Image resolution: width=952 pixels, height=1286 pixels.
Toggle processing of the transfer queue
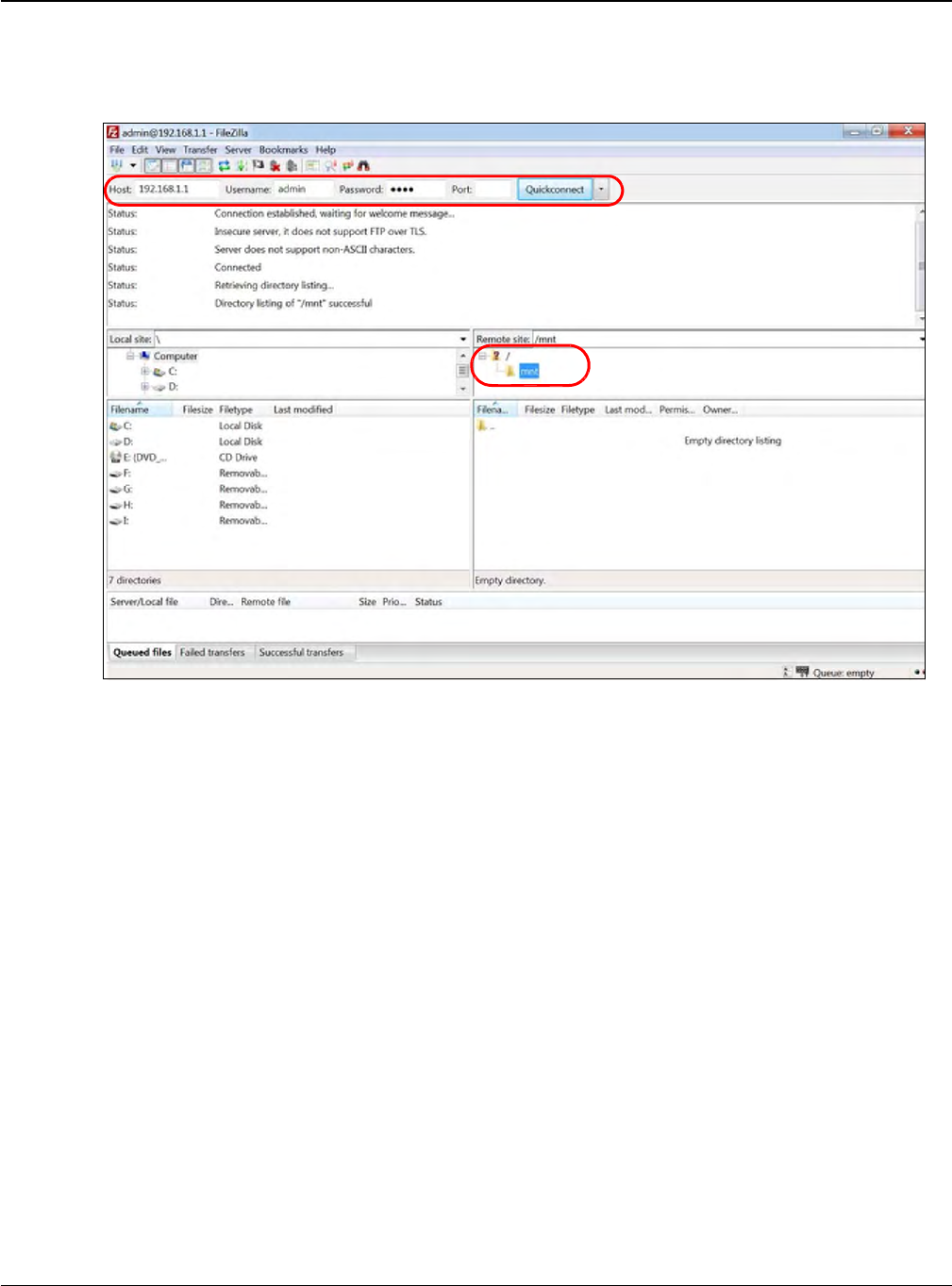pos(241,165)
